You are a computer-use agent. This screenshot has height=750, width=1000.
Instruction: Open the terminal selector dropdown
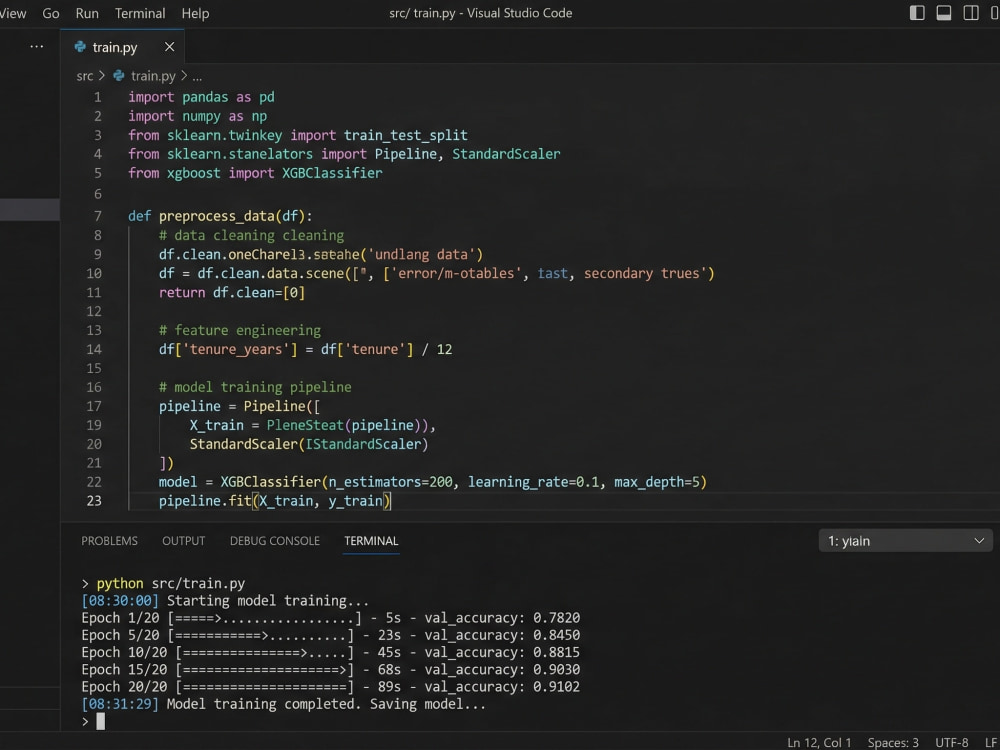tap(906, 541)
